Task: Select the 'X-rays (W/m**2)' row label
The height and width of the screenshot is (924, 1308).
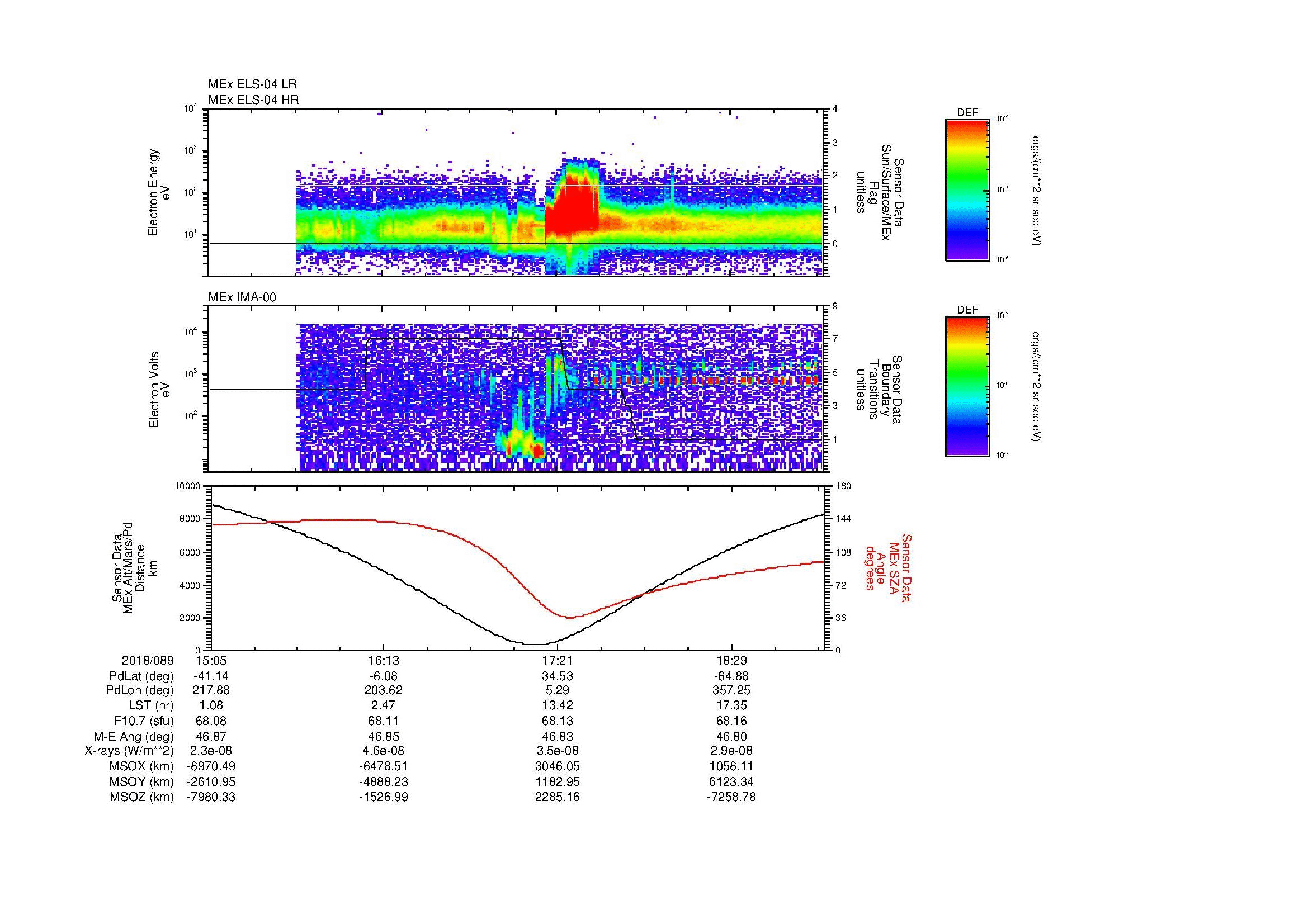Action: click(x=129, y=751)
